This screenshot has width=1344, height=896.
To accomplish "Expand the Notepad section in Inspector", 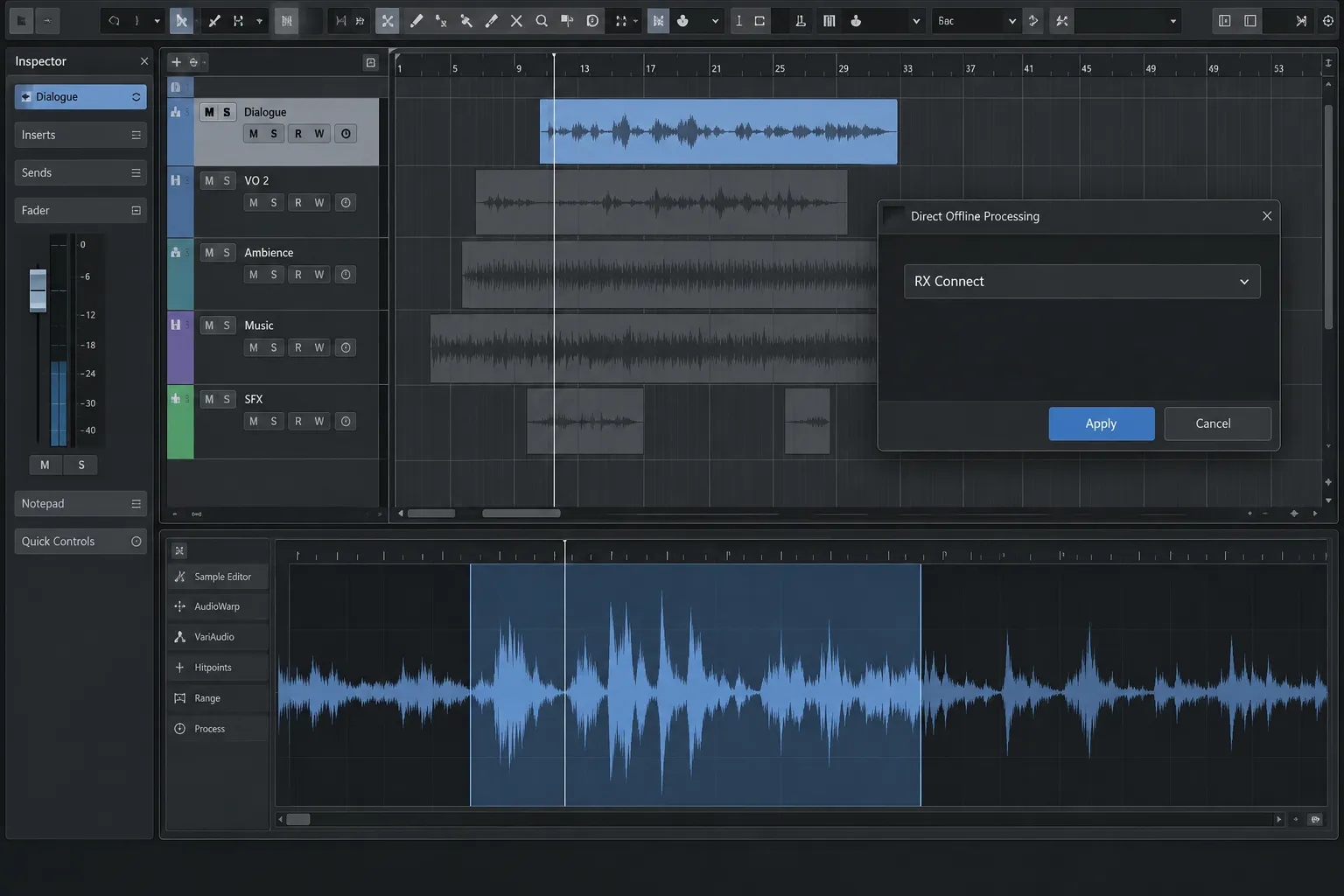I will 80,504.
